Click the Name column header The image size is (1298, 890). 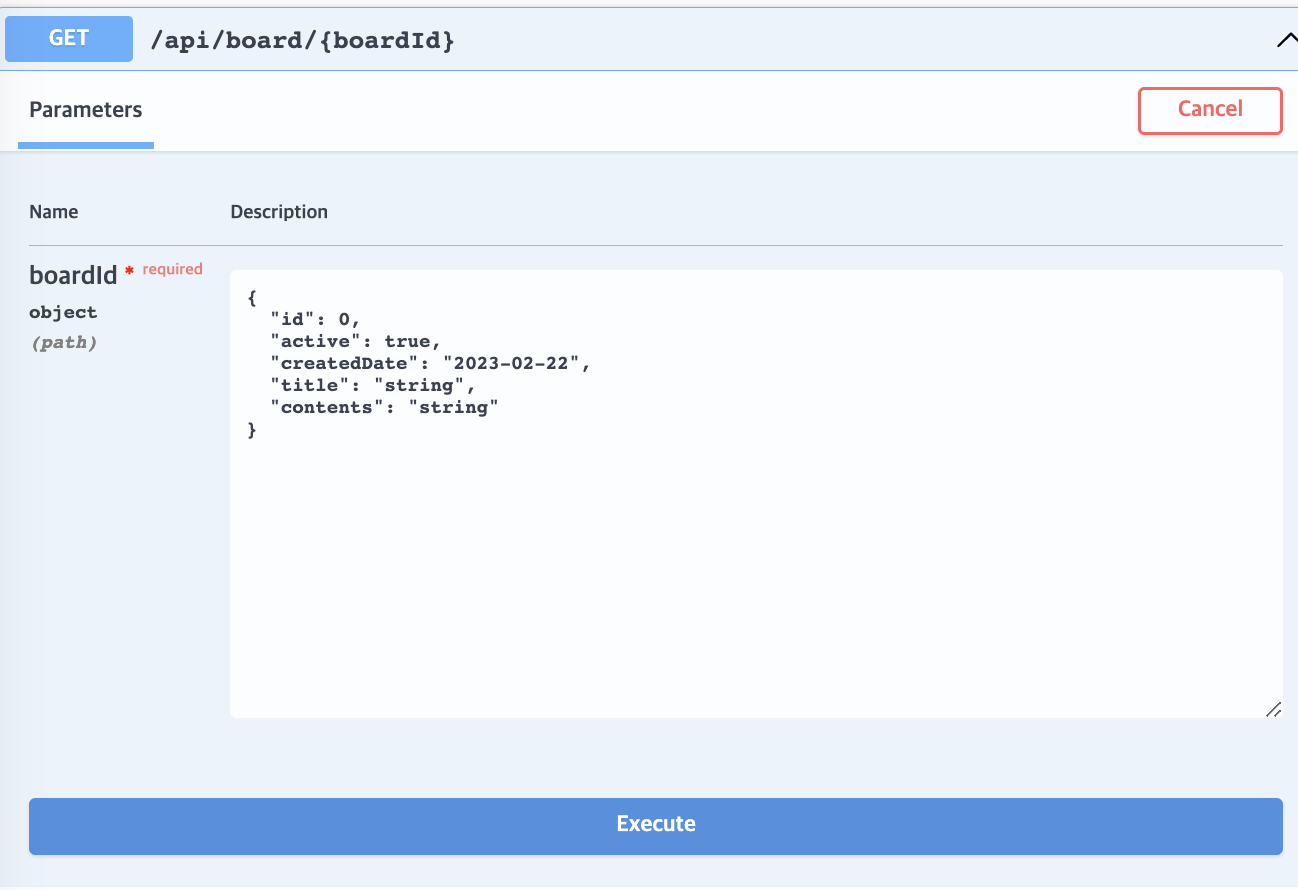coord(54,212)
